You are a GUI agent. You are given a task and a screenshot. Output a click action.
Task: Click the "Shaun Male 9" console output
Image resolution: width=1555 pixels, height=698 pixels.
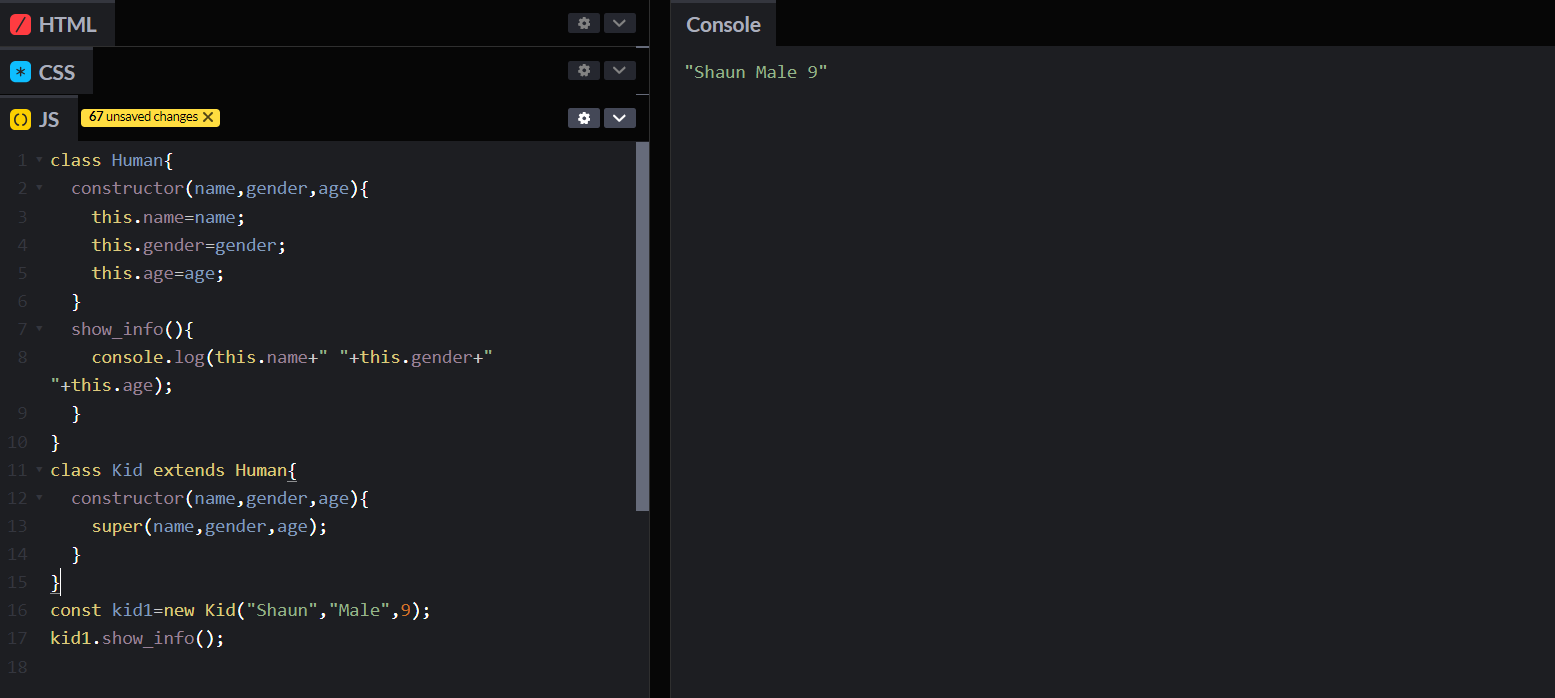point(756,72)
